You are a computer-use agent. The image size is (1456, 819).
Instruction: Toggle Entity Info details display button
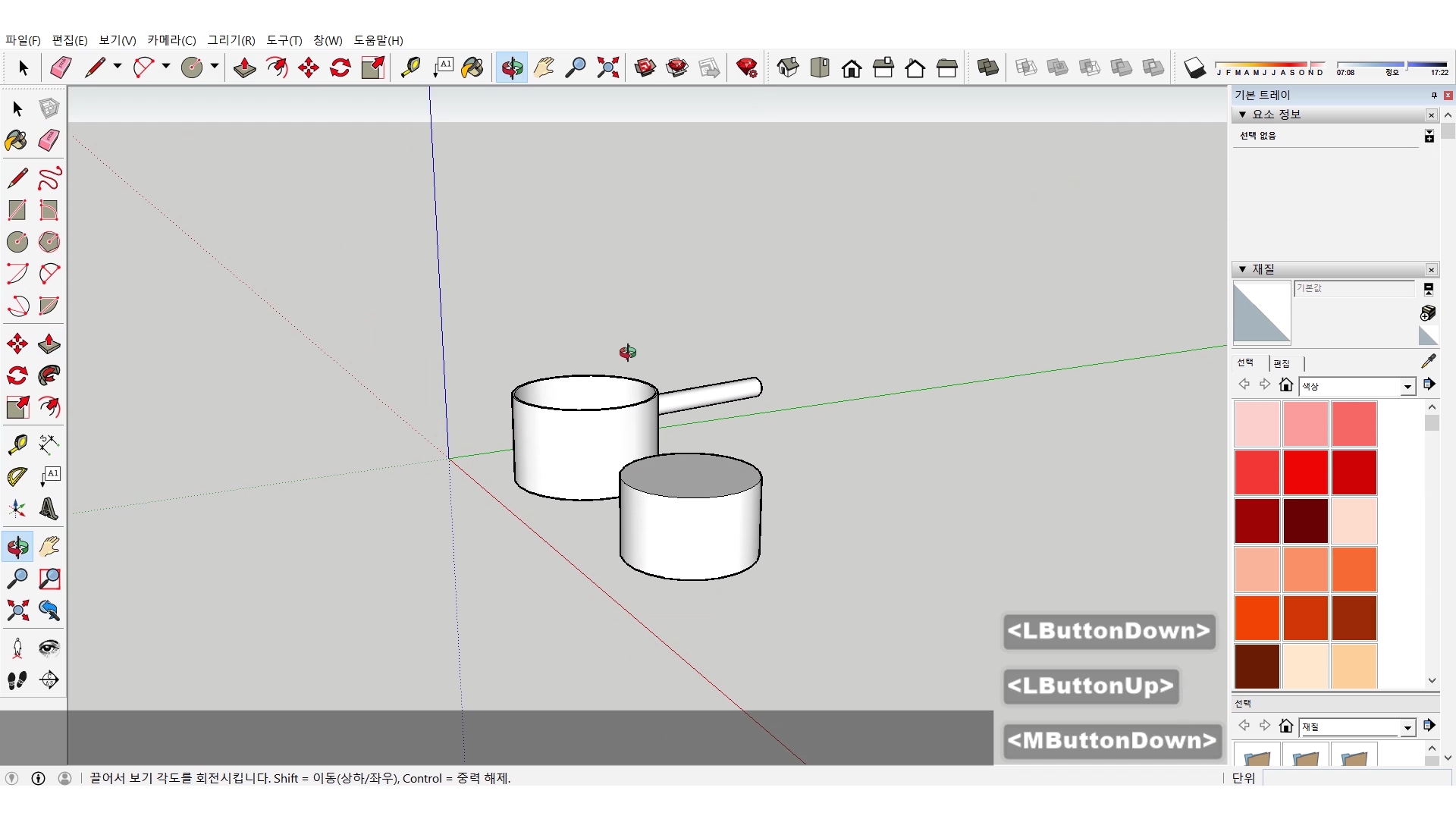click(x=1429, y=136)
